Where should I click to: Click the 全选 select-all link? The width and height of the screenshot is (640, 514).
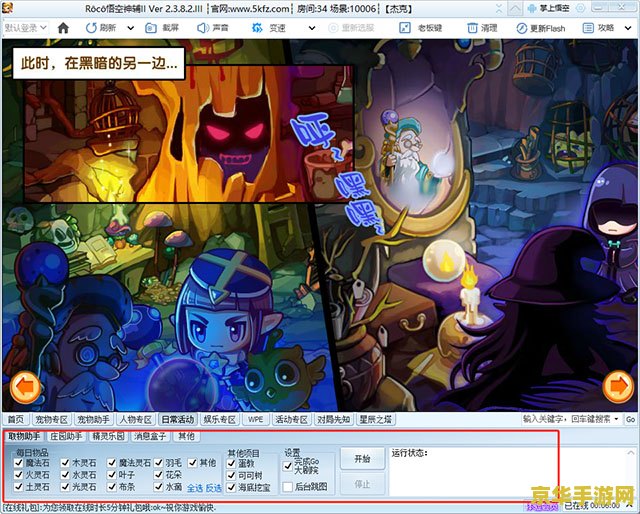tap(195, 488)
